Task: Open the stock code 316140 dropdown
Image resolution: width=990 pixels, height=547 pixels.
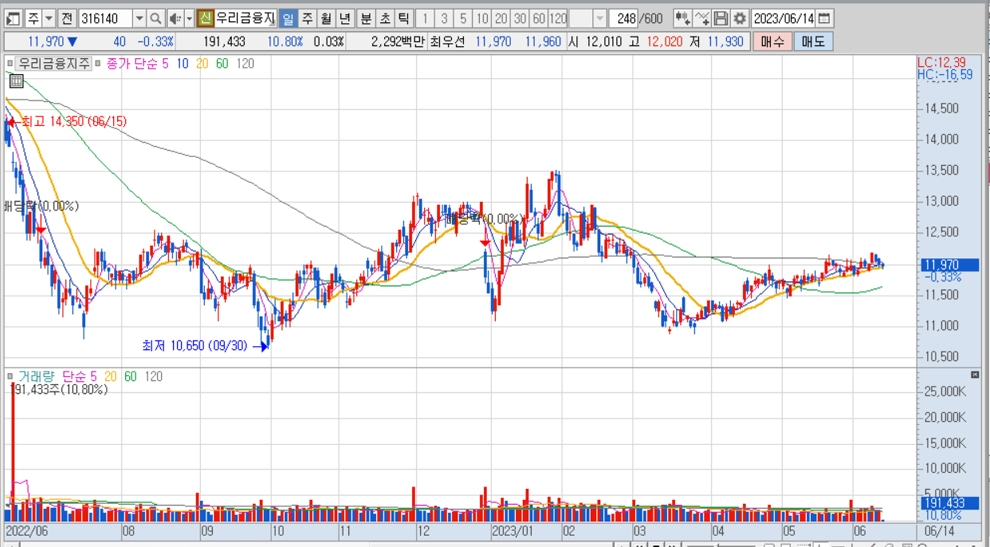Action: (138, 18)
